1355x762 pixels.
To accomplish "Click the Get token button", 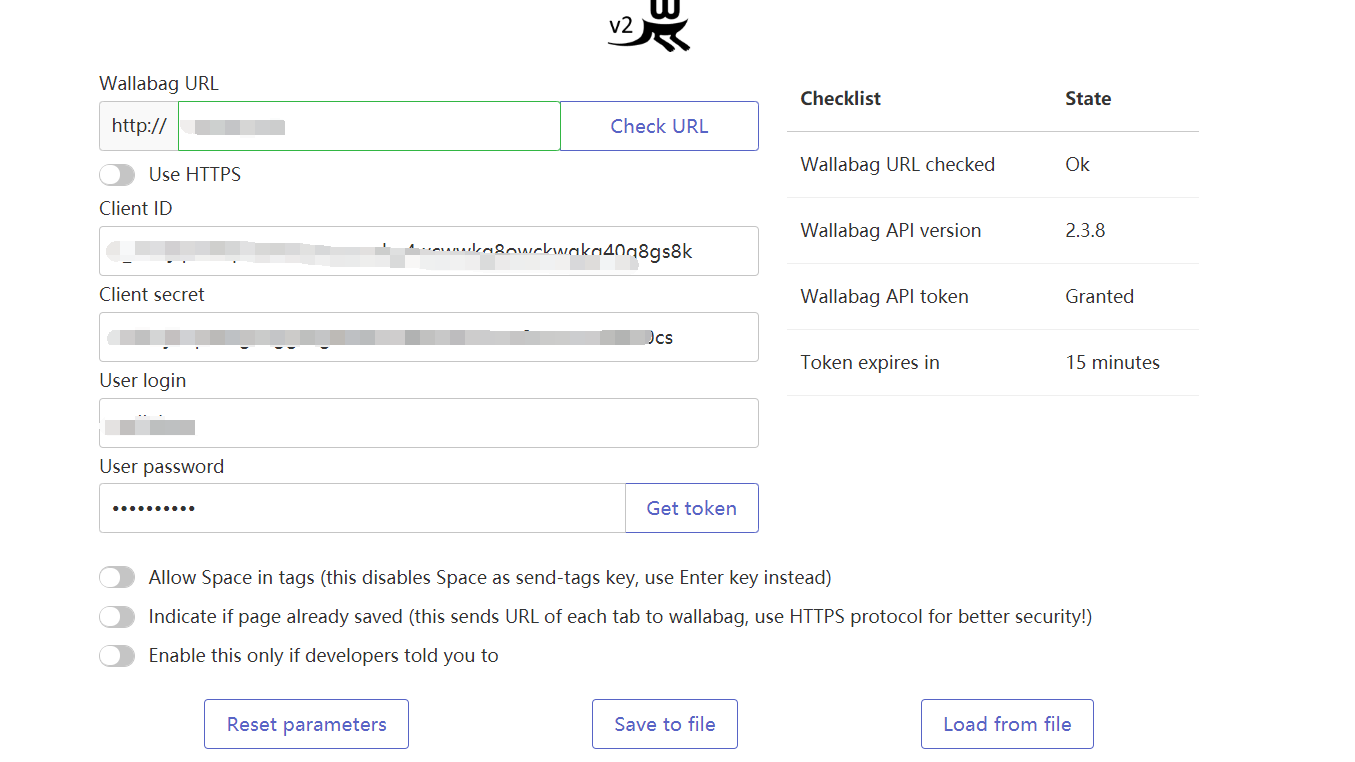I will click(691, 508).
